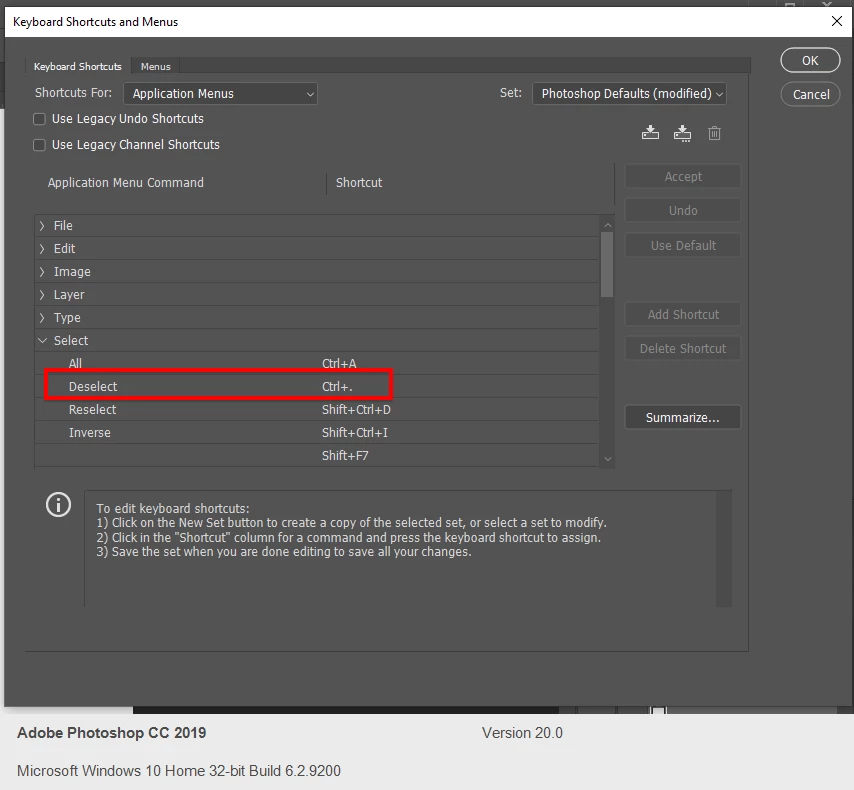The height and width of the screenshot is (790, 854).
Task: Switch to the Menus tab
Action: coord(155,66)
